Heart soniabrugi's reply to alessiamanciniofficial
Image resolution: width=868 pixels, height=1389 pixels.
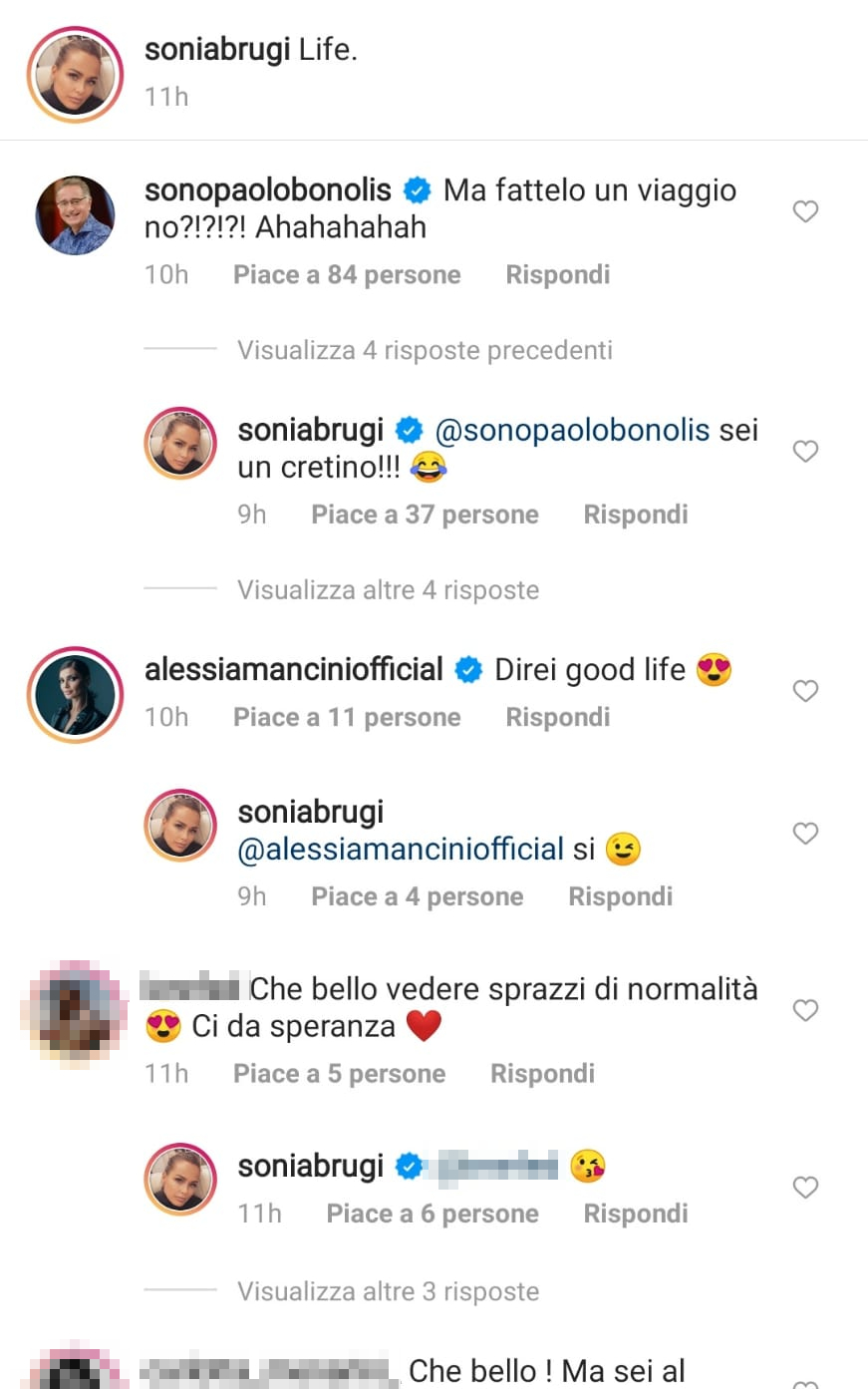point(805,834)
